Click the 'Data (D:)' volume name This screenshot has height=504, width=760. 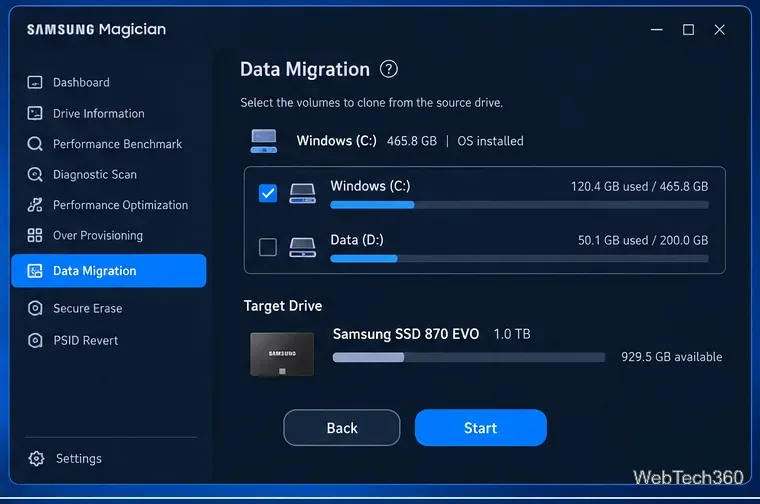point(357,240)
